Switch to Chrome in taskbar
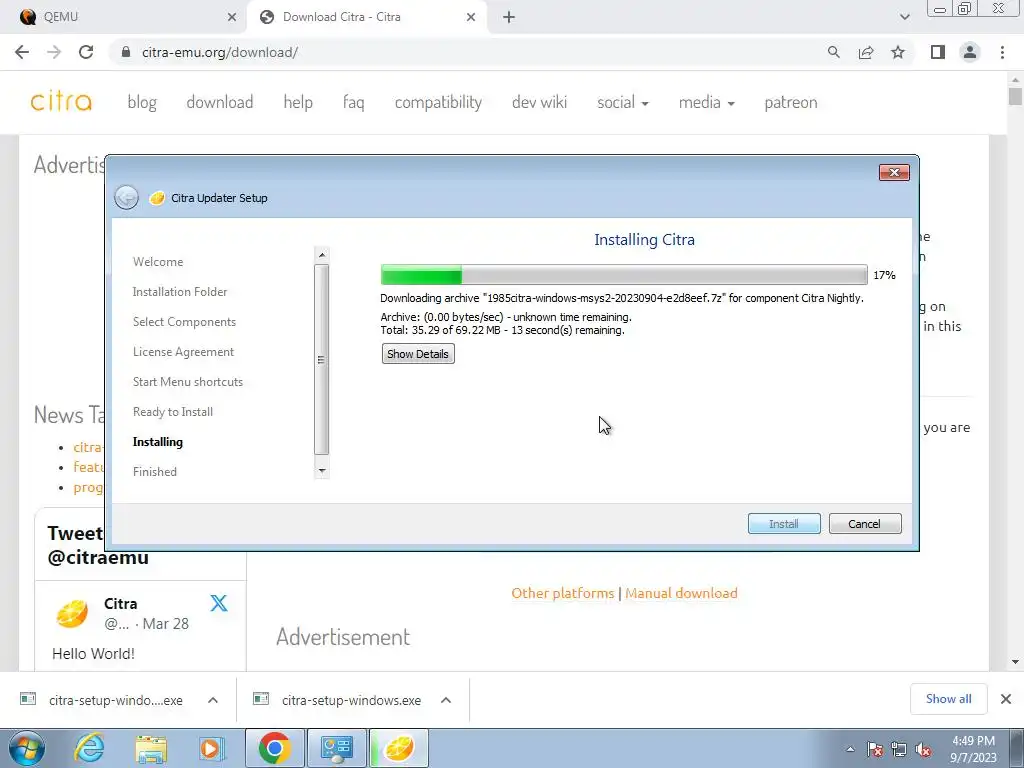Screen dimensions: 1024x768 click(x=274, y=748)
